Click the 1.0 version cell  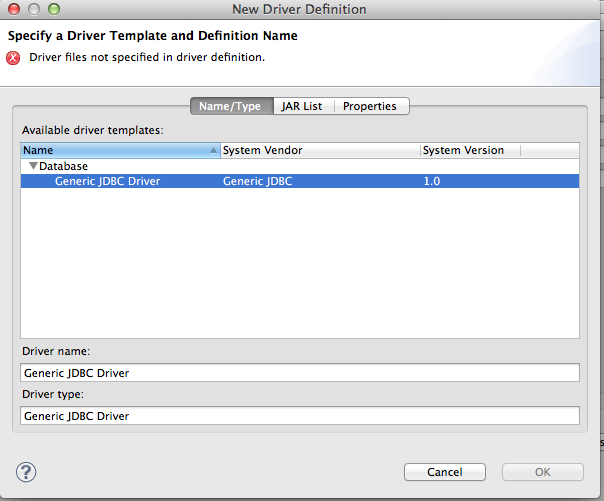click(x=432, y=181)
